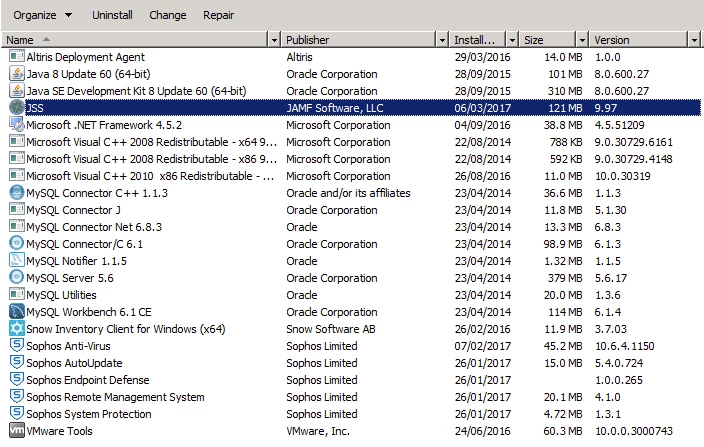704x447 pixels.
Task: Select Microsoft .NET Framework 4.5.2
Action: (x=104, y=125)
